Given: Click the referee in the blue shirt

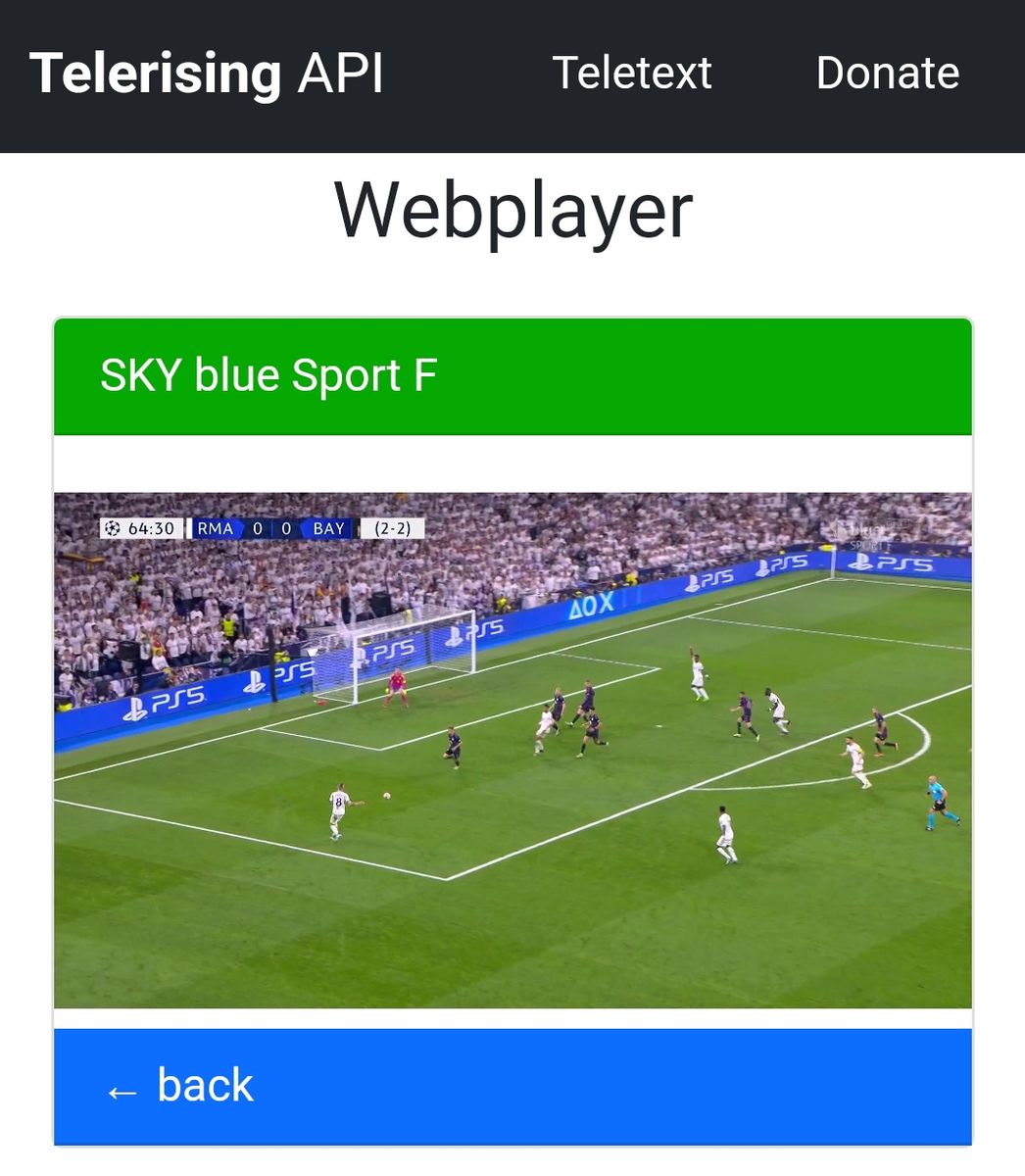Looking at the screenshot, I should click(941, 803).
